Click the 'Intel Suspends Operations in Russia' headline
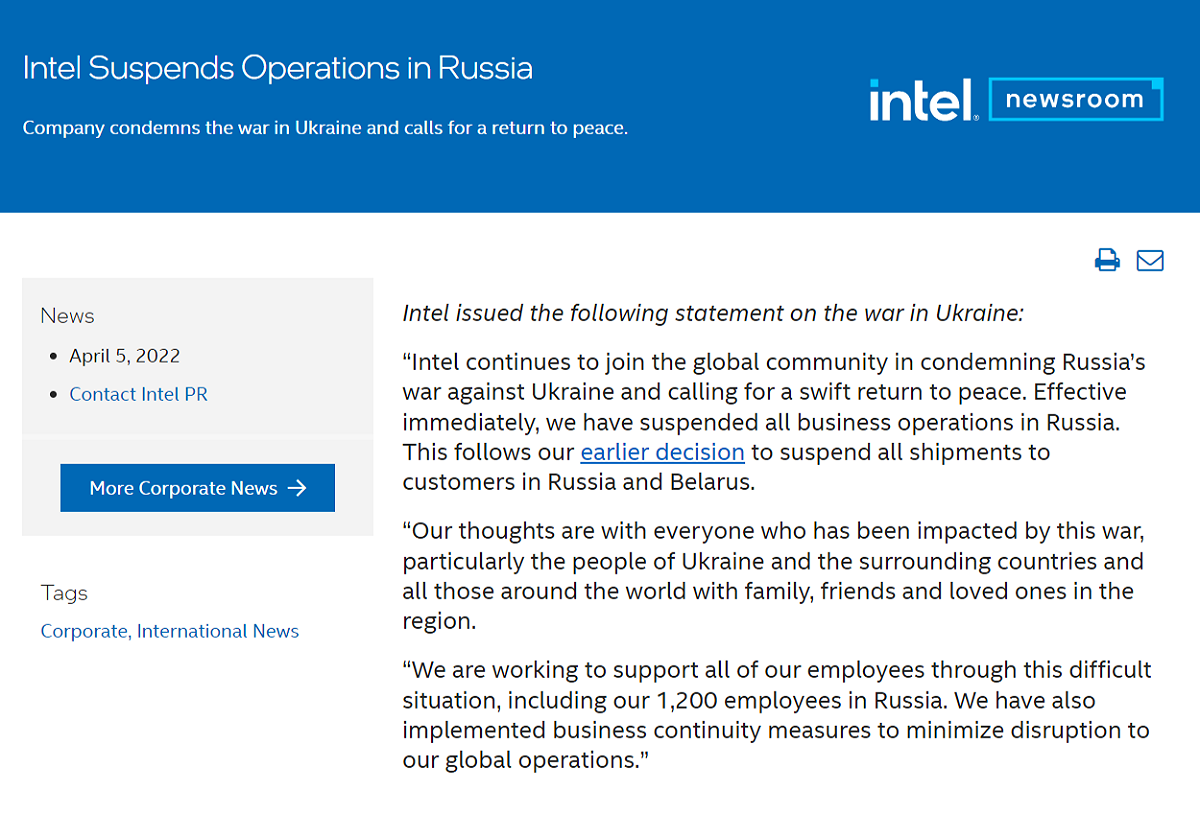 278,68
